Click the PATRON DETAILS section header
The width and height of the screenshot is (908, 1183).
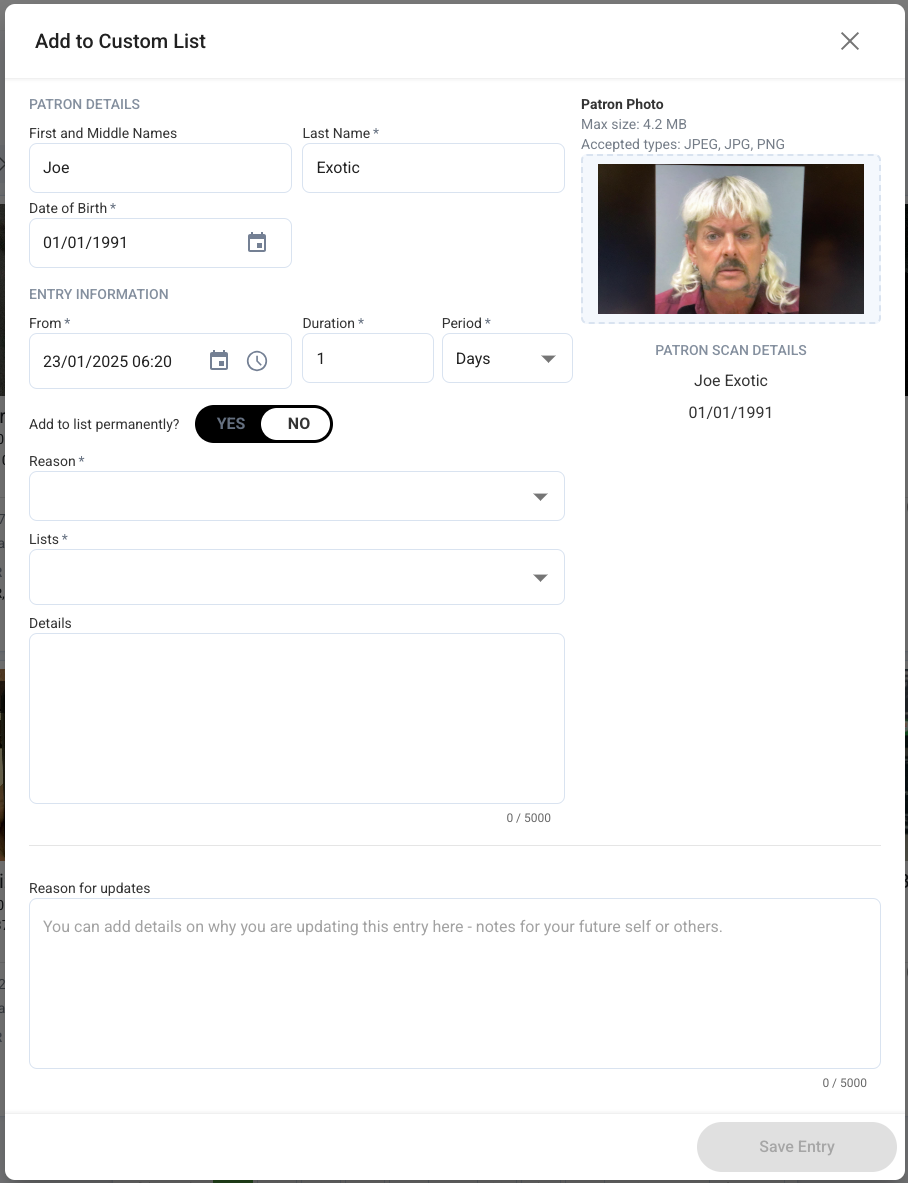point(84,104)
